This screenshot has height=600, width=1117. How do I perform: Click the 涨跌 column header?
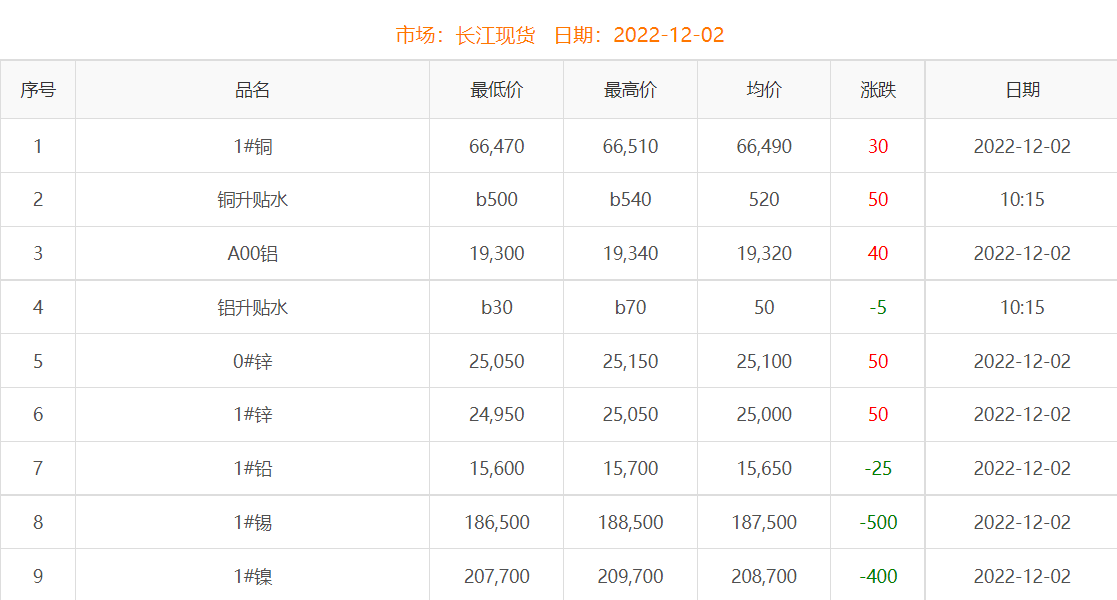[x=878, y=90]
